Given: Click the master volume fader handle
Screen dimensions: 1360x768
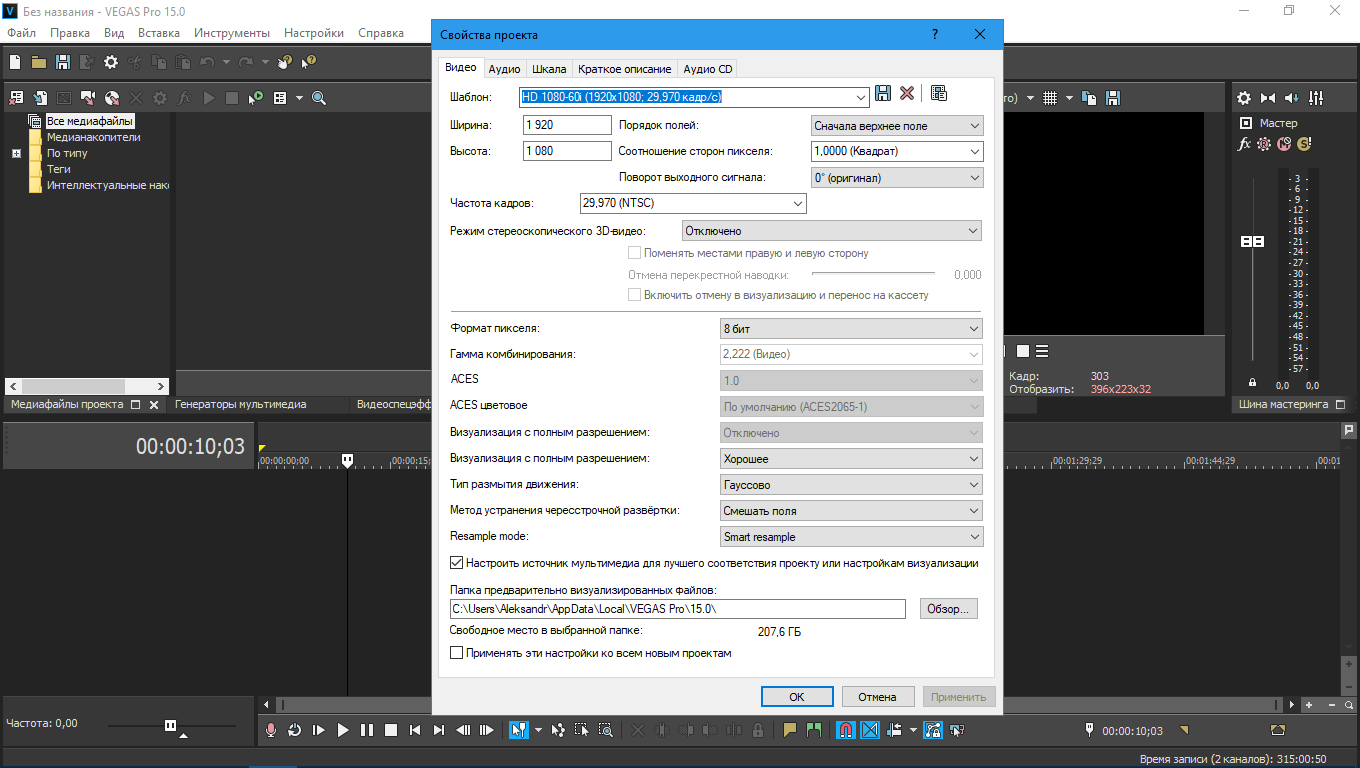Looking at the screenshot, I should pos(1252,242).
